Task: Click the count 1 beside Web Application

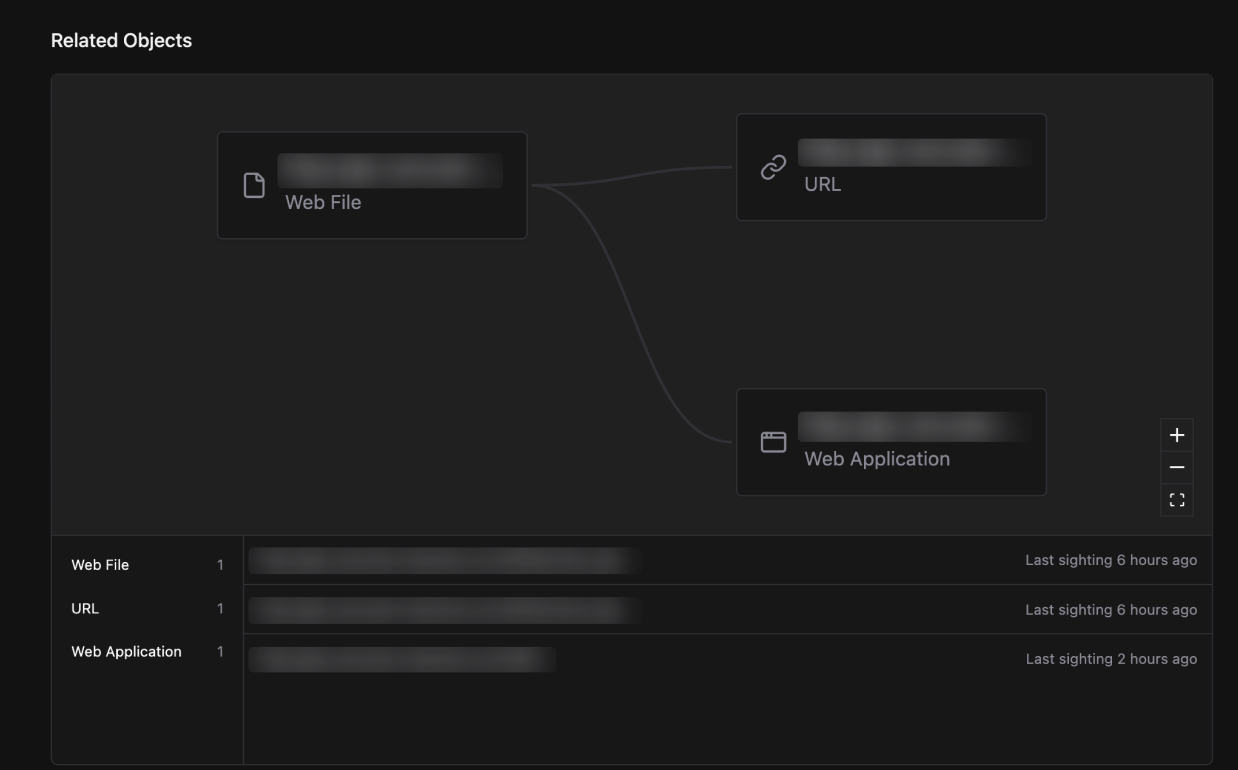Action: tap(220, 651)
